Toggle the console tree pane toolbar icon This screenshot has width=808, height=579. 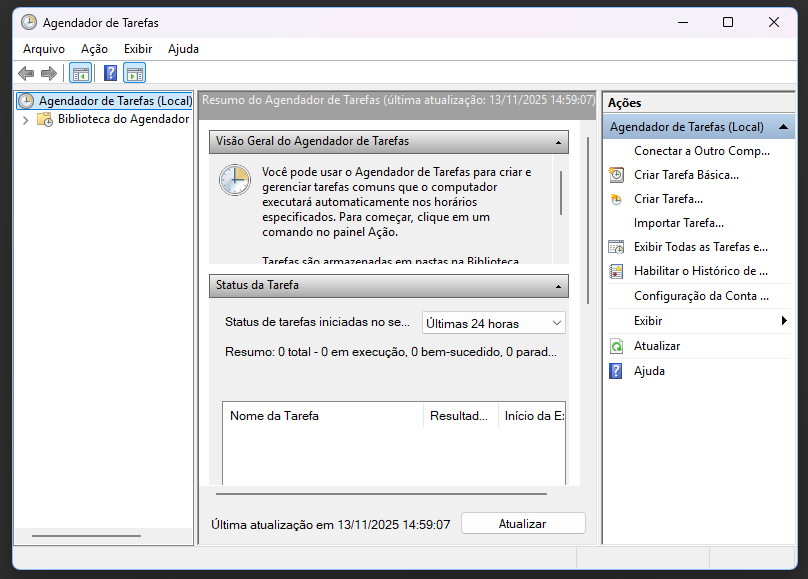[80, 73]
